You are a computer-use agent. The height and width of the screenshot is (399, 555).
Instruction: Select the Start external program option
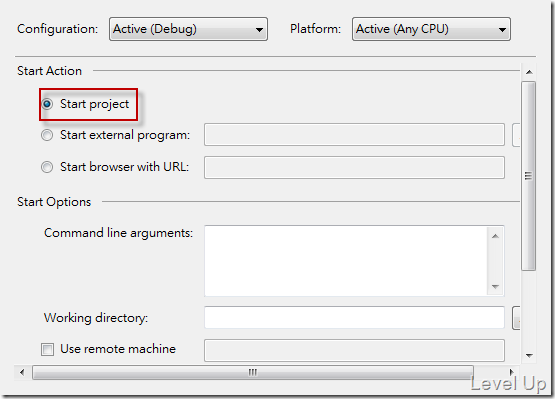coord(47,135)
